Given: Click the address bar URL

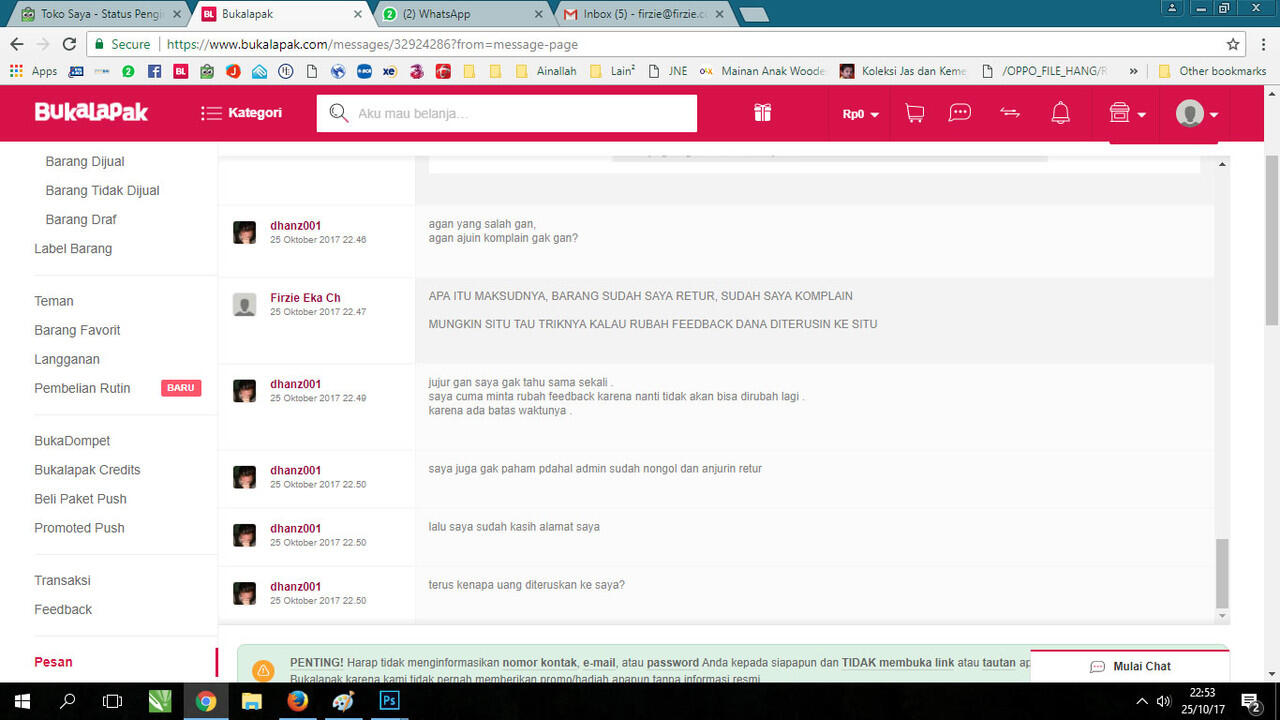Looking at the screenshot, I should click(x=372, y=44).
